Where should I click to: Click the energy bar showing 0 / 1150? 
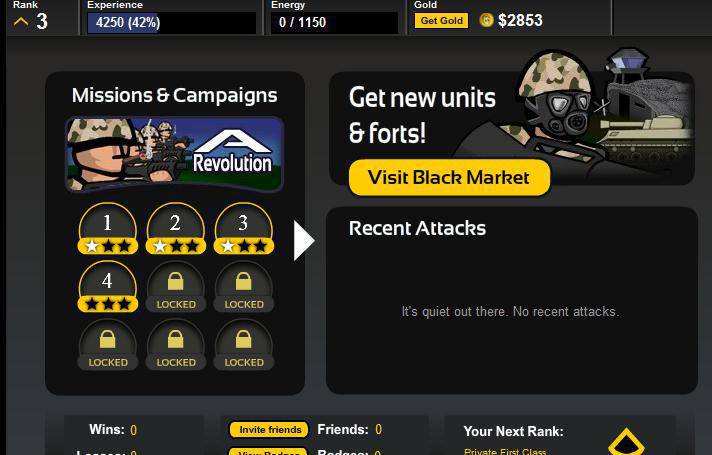coord(334,22)
